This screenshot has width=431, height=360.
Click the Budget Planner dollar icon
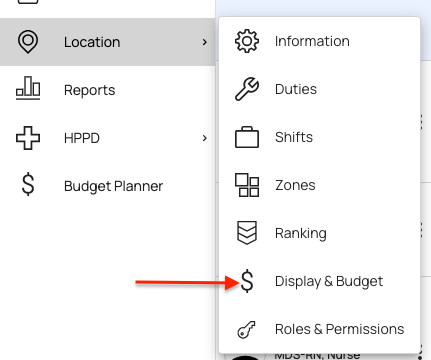pos(28,184)
